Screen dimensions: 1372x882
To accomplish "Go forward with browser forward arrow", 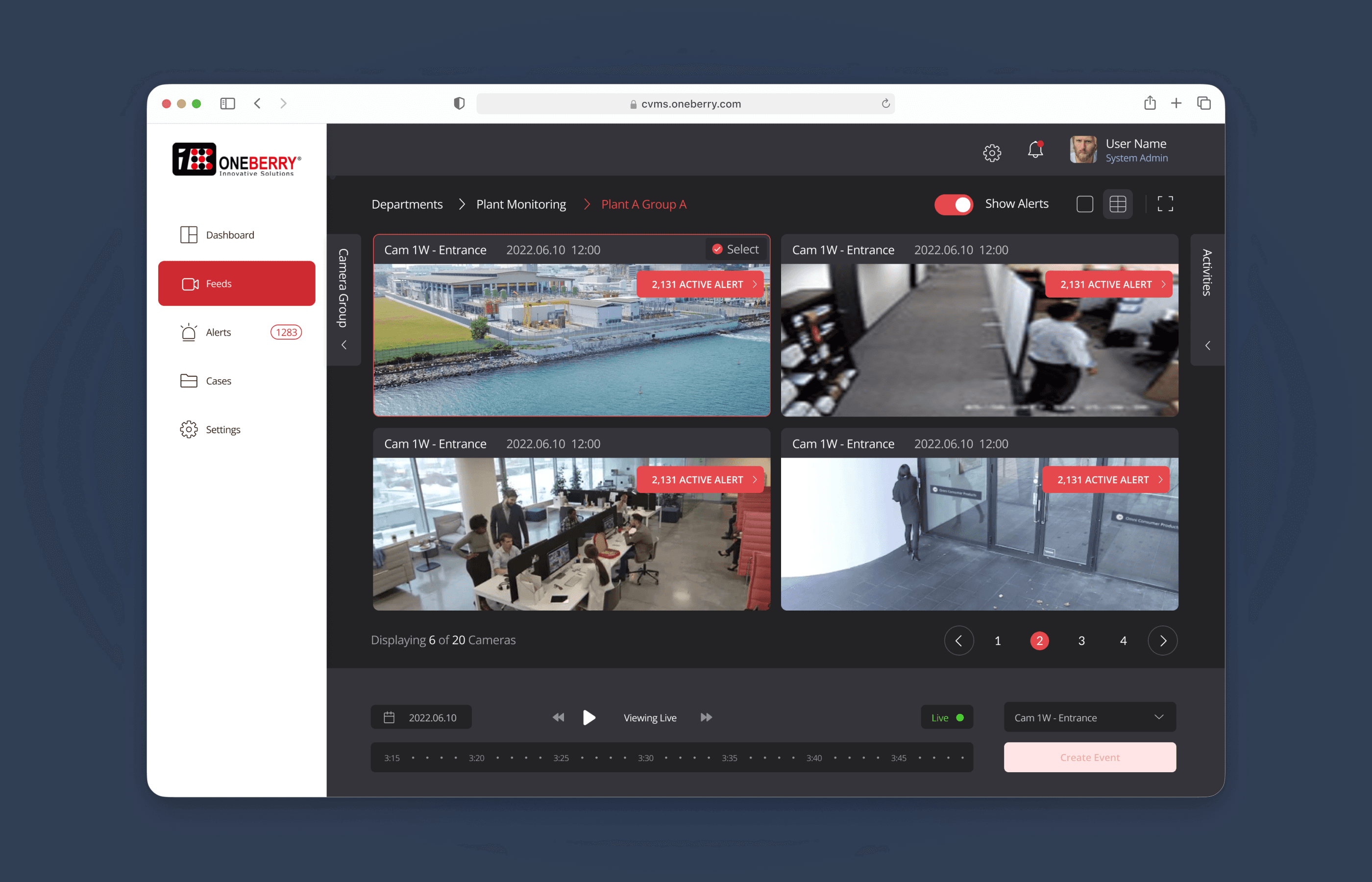I will click(x=283, y=104).
